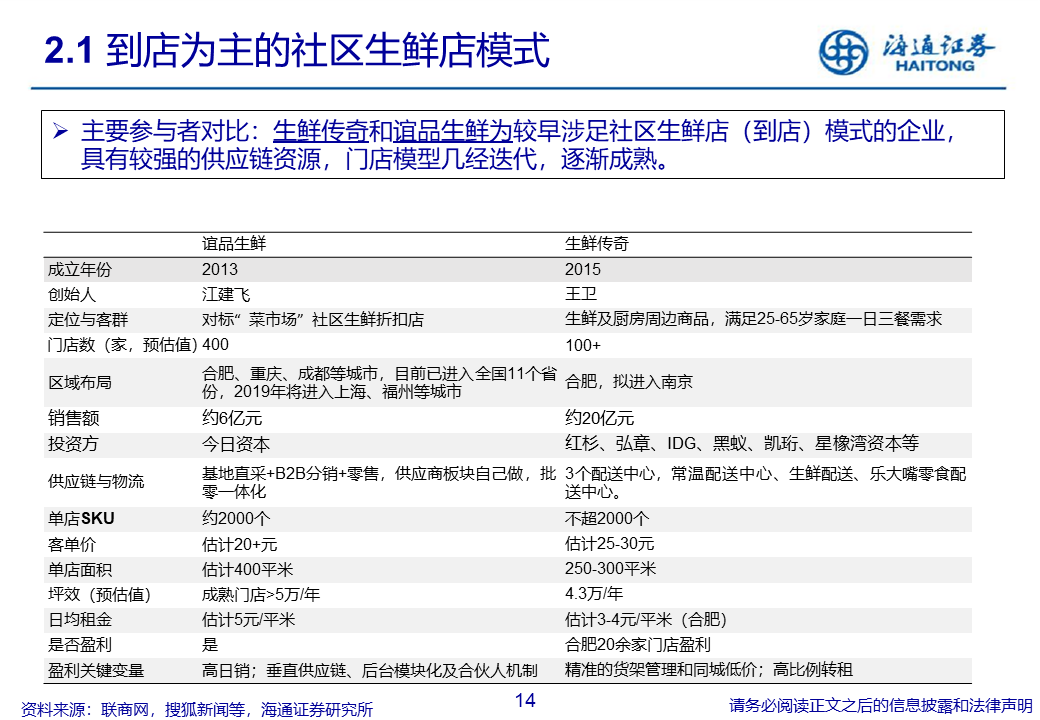
Task: Select the '客单价' row label
Action: click(72, 545)
